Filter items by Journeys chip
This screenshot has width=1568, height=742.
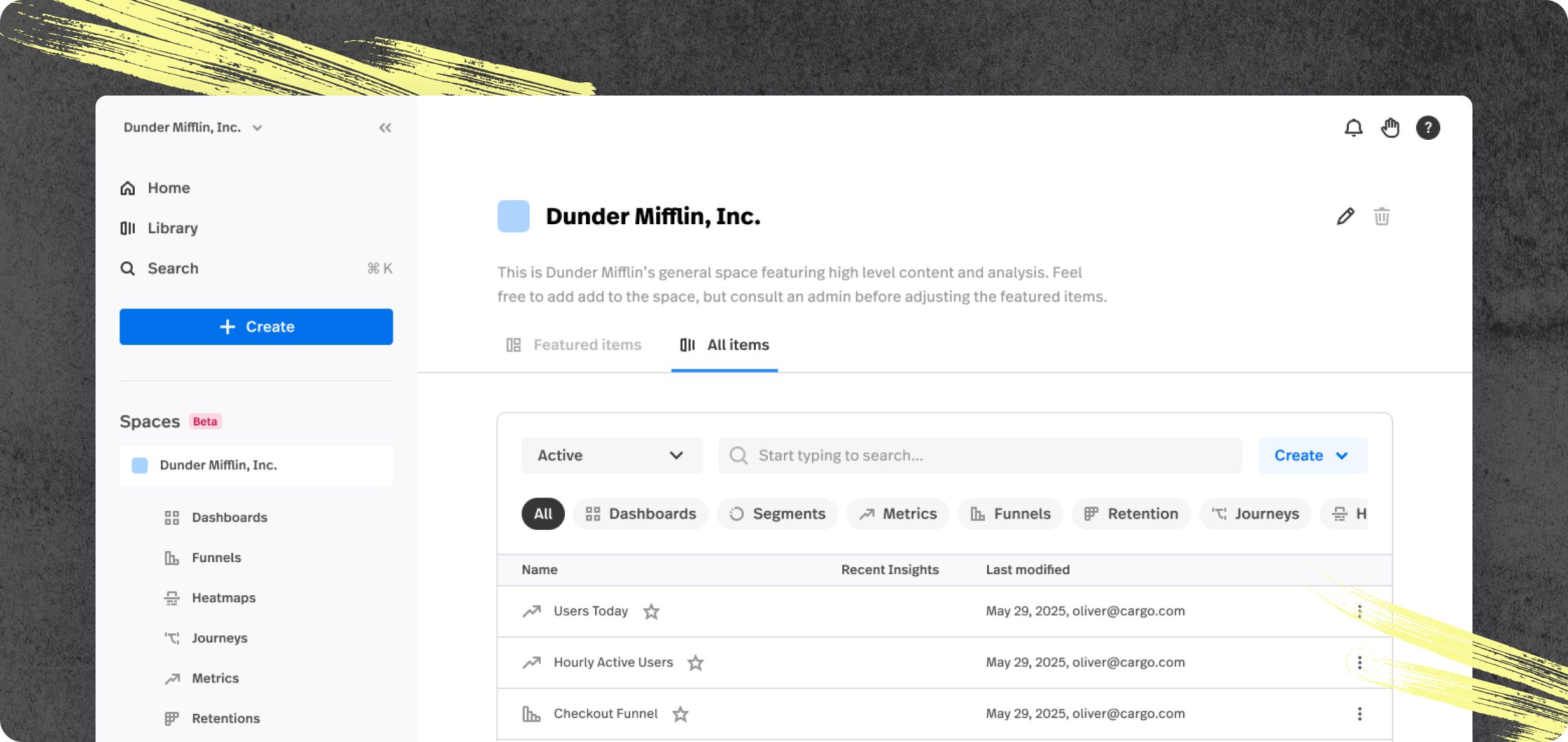(x=1255, y=514)
